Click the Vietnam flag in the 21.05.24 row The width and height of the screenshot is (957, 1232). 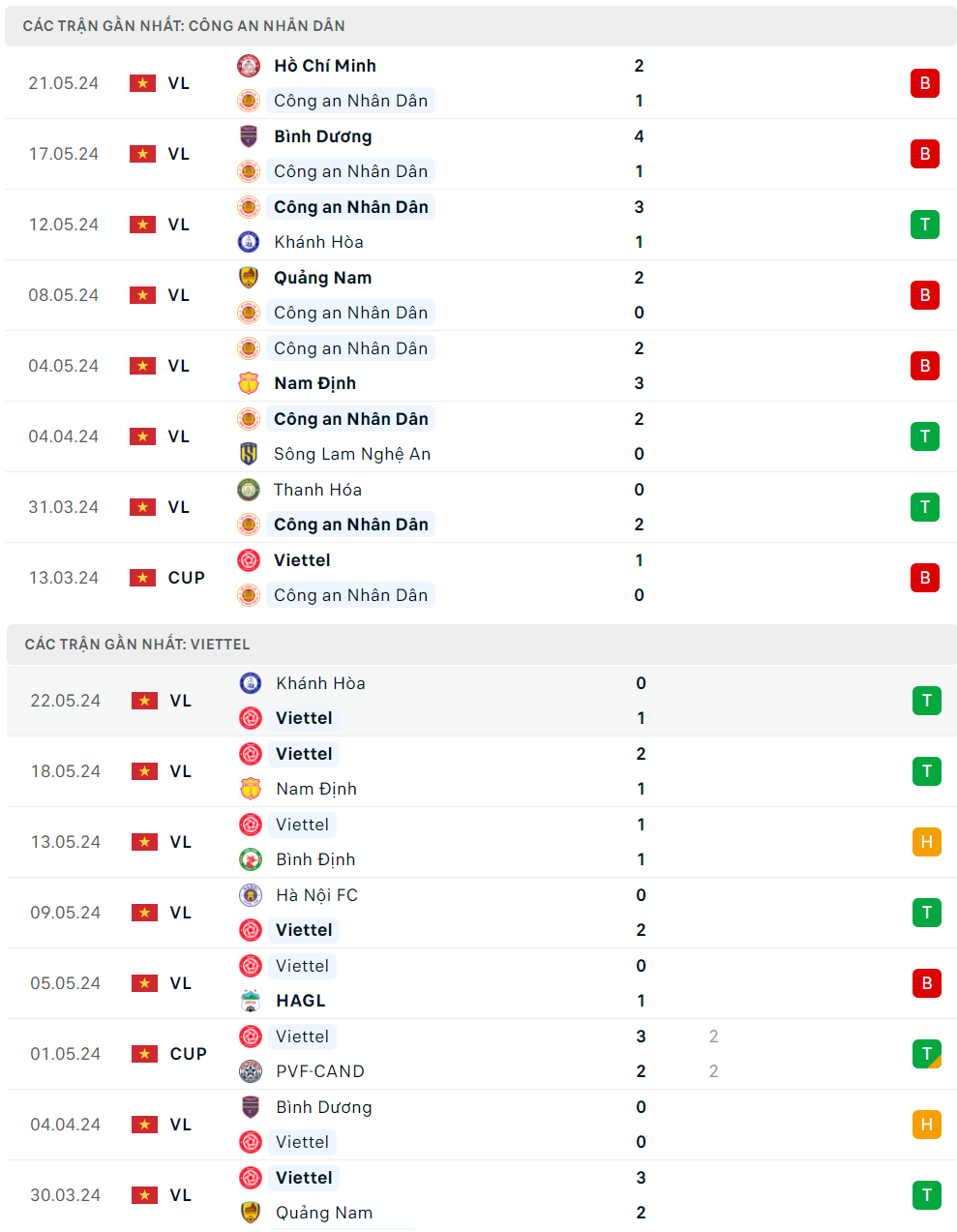tap(142, 83)
